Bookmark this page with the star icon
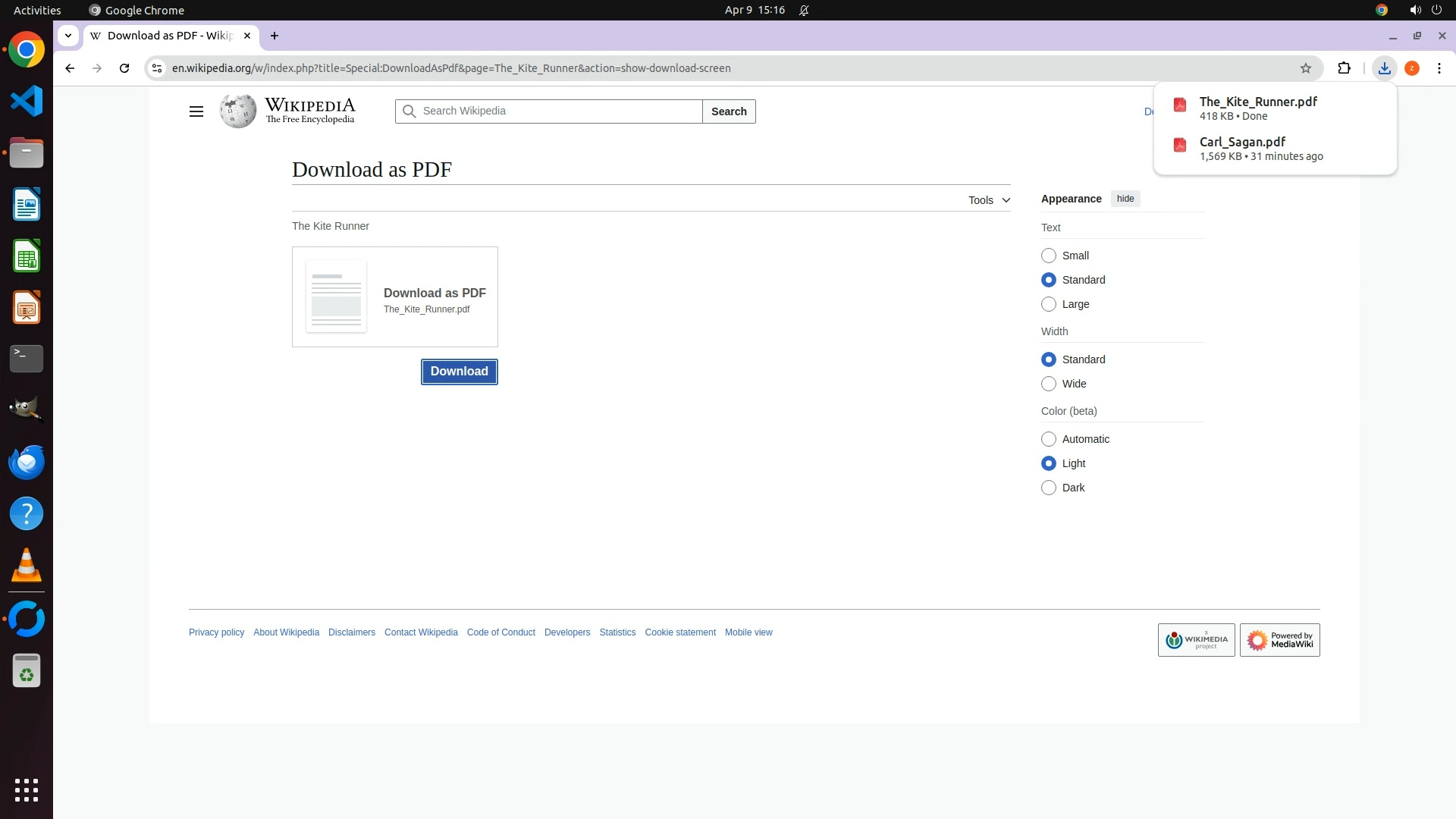This screenshot has height=819, width=1456. pos(1305,68)
